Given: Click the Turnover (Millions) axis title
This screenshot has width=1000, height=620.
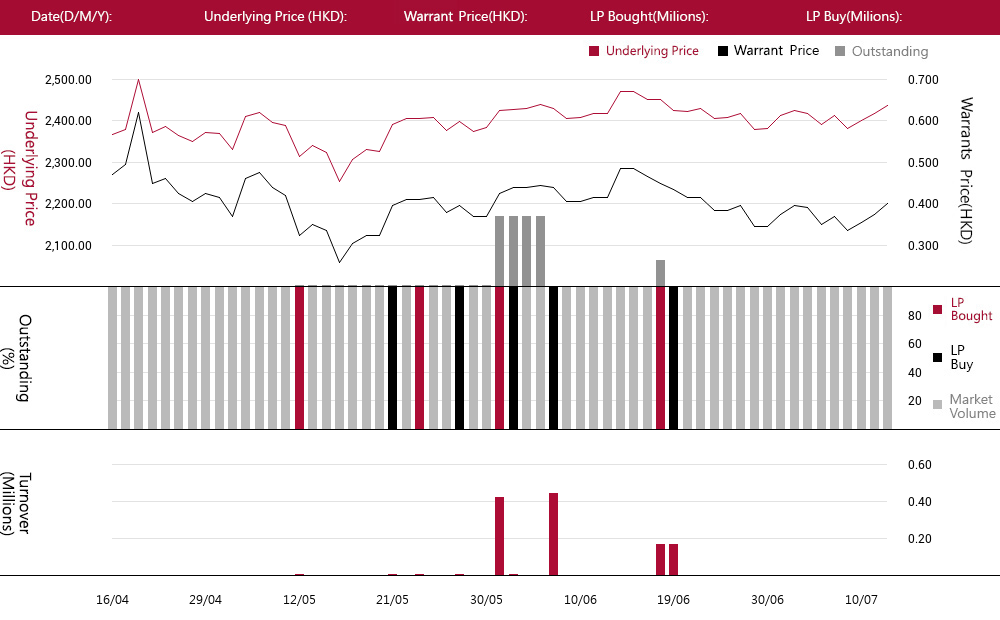Looking at the screenshot, I should (x=15, y=503).
